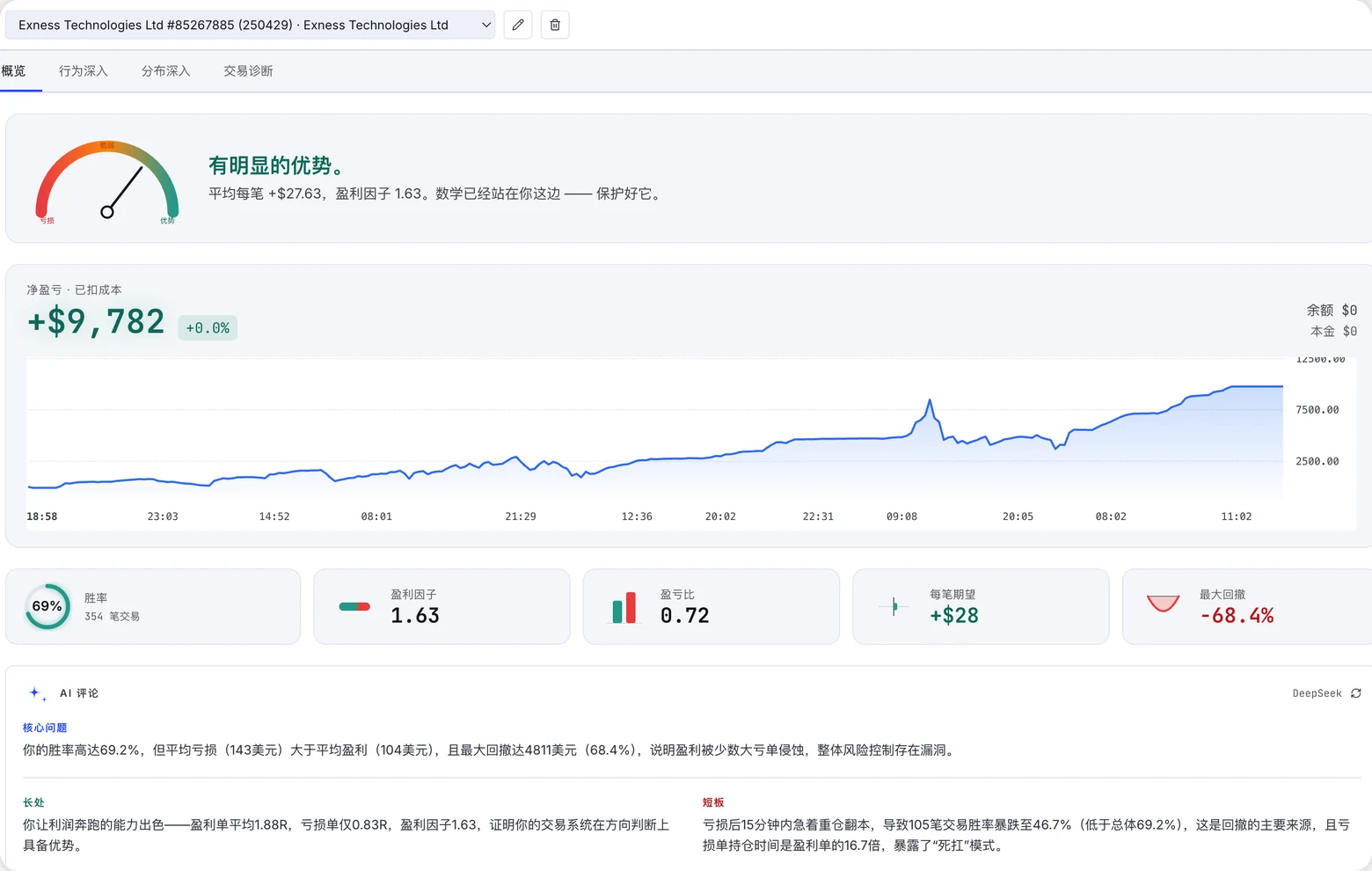
Task: Click the +0.0% percentage badge
Action: (x=208, y=328)
